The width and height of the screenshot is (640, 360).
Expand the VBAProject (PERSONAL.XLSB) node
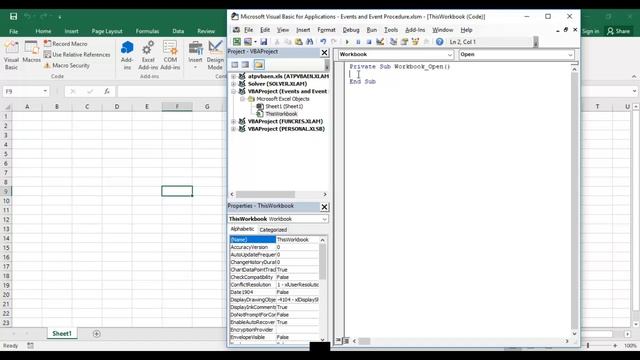[233, 129]
